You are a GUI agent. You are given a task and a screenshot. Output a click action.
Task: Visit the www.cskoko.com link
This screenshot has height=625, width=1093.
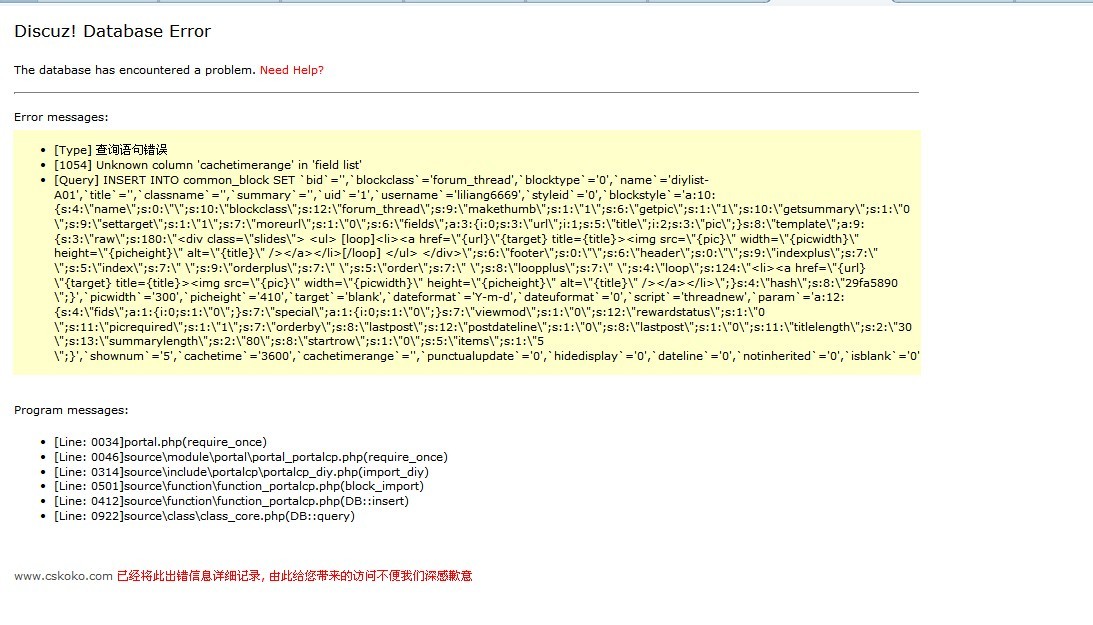click(63, 576)
